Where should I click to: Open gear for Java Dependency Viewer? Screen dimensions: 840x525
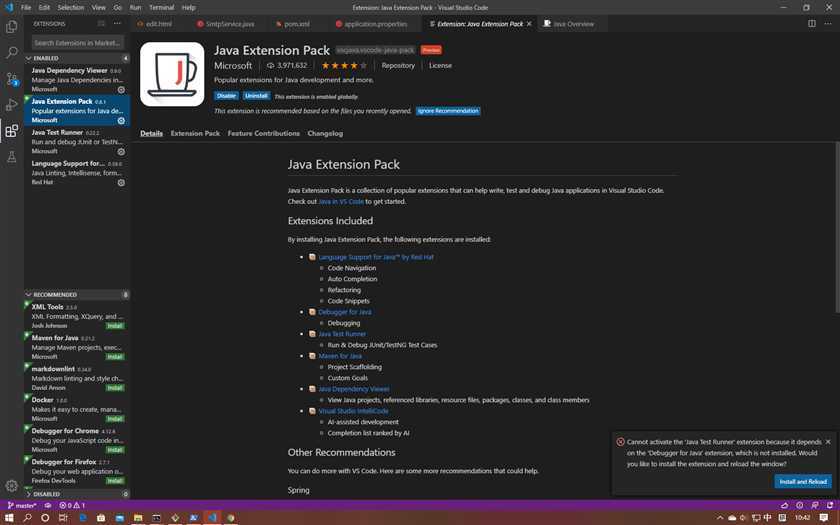pyautogui.click(x=121, y=89)
